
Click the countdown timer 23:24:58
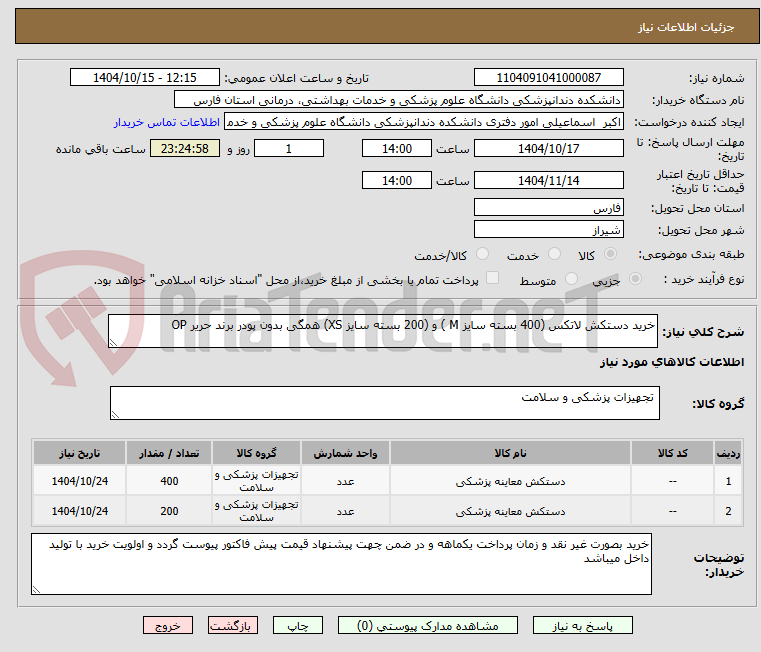[184, 149]
